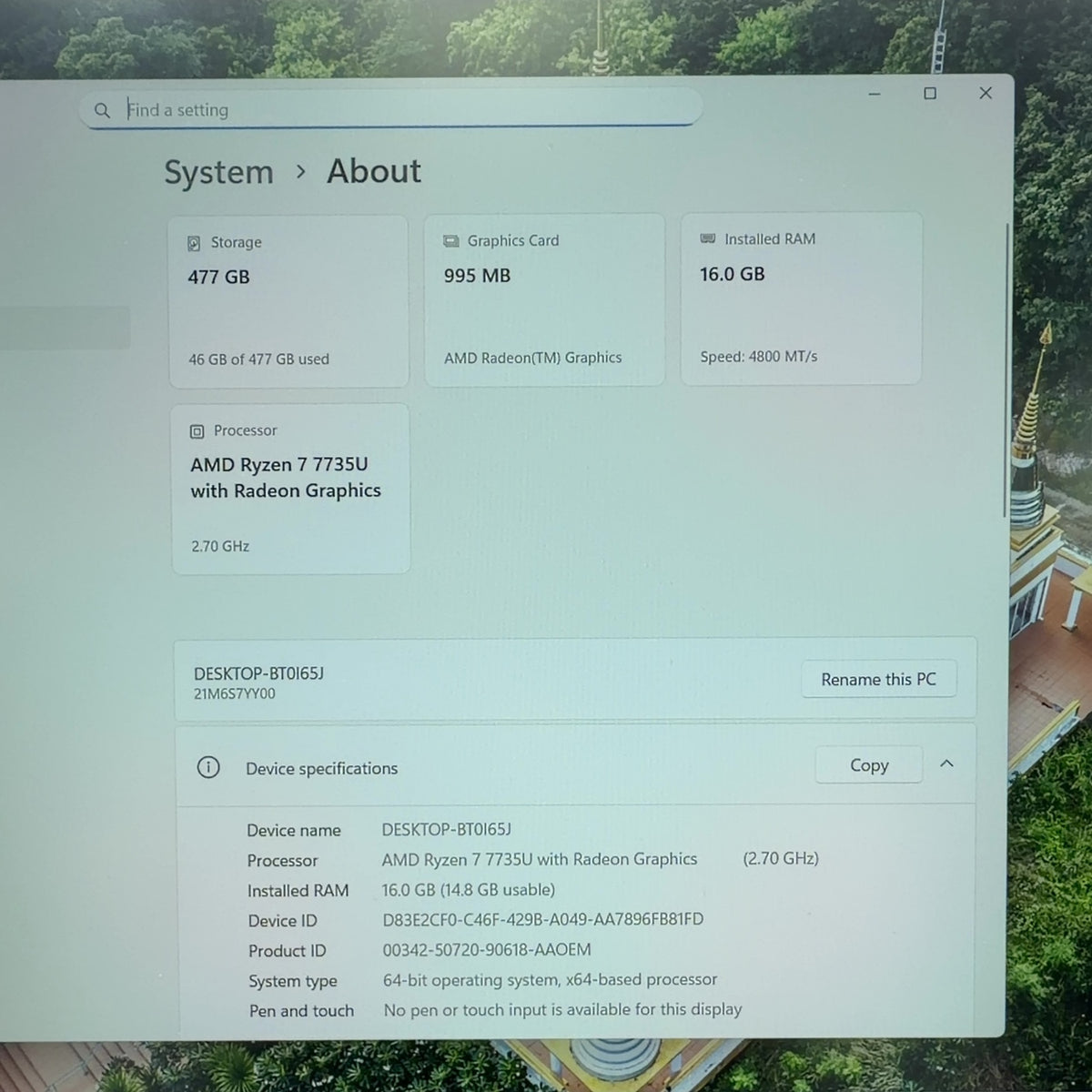Image resolution: width=1092 pixels, height=1092 pixels.
Task: Collapse the Device specifications section
Action: coord(946,763)
